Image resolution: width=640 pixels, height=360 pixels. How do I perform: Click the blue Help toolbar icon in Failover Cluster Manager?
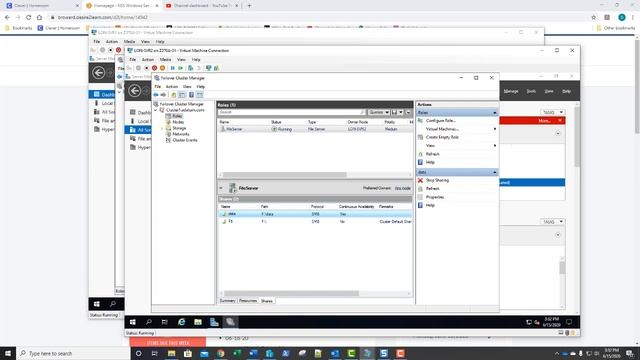(x=191, y=95)
